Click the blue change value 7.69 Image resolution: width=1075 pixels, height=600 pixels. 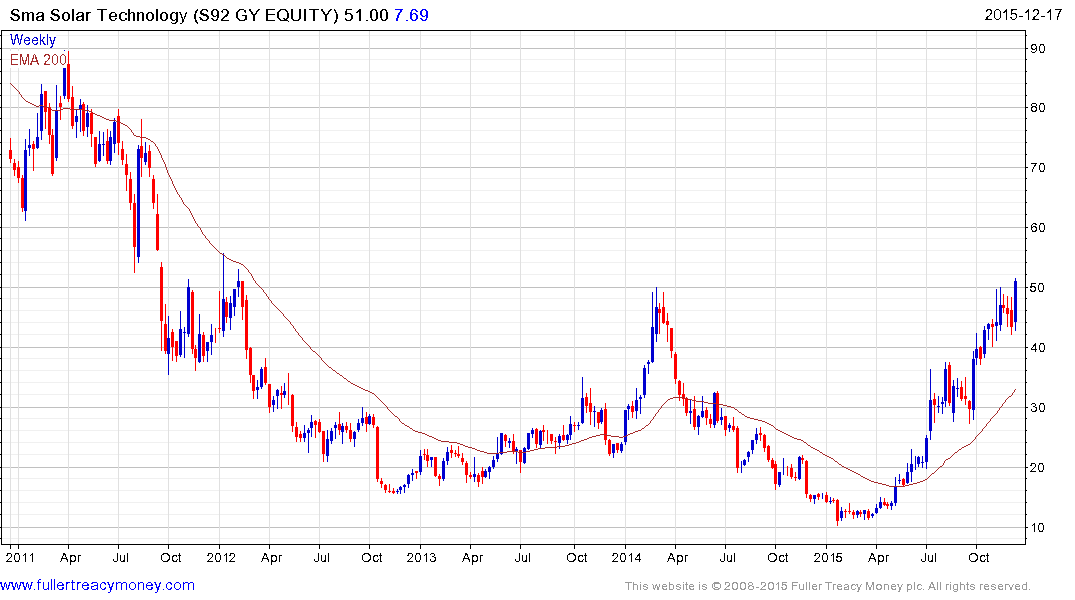(x=411, y=15)
